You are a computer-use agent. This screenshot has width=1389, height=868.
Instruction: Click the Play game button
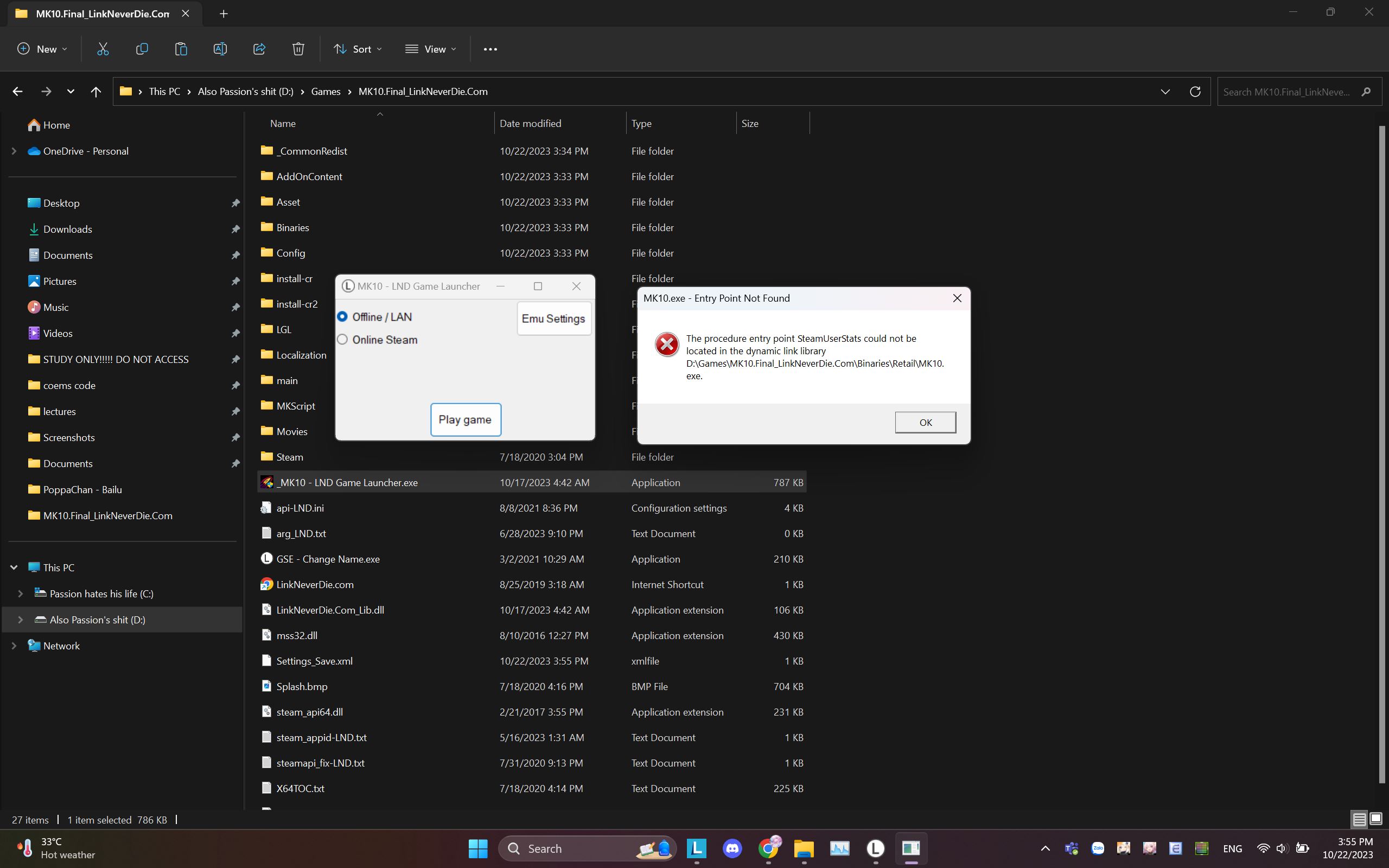point(465,419)
